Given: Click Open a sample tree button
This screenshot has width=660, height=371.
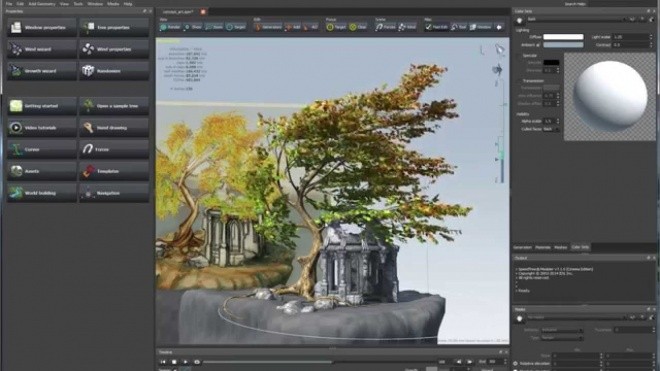Looking at the screenshot, I should pyautogui.click(x=114, y=106).
